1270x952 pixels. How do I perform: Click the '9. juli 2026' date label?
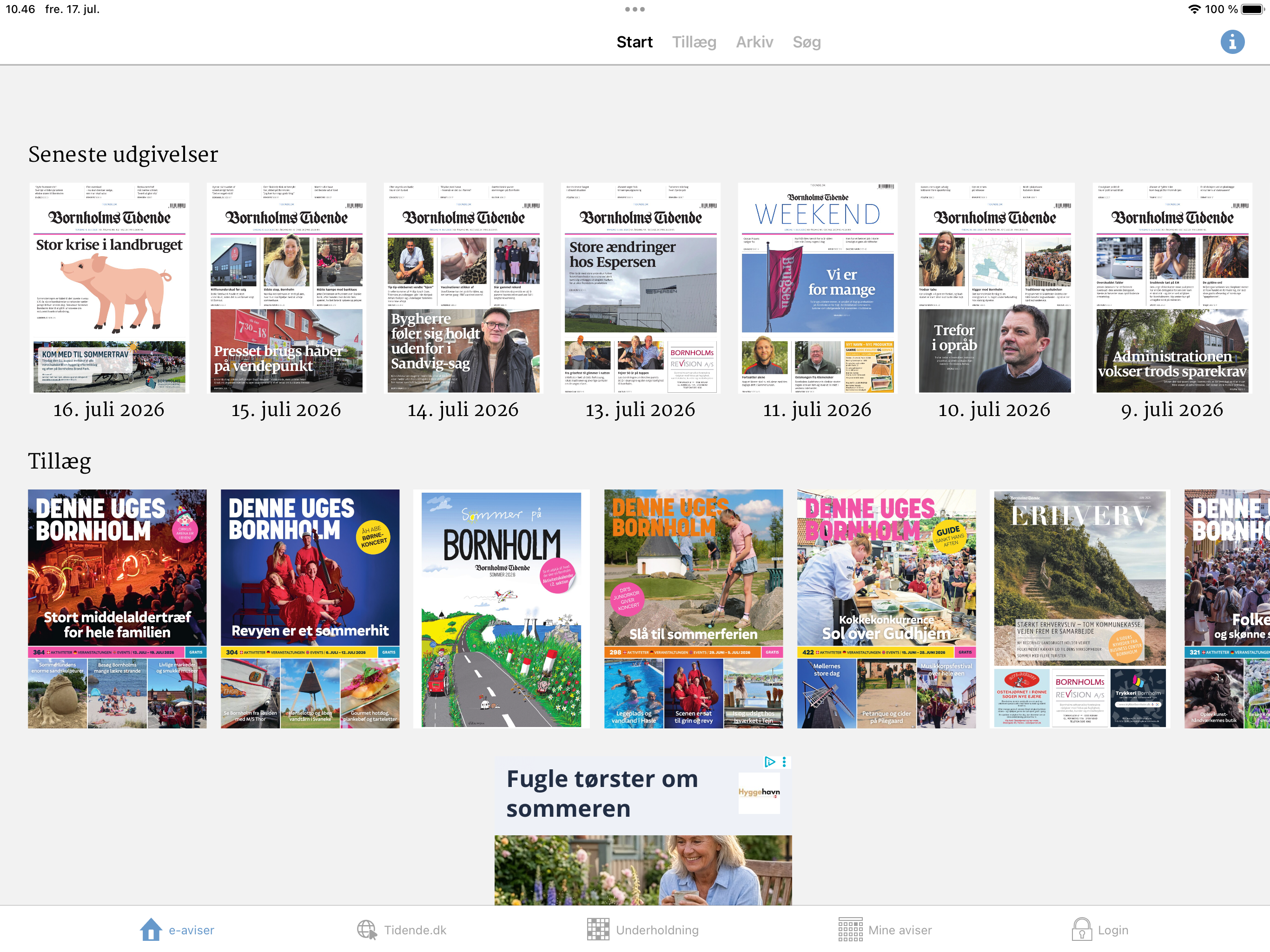click(1172, 410)
